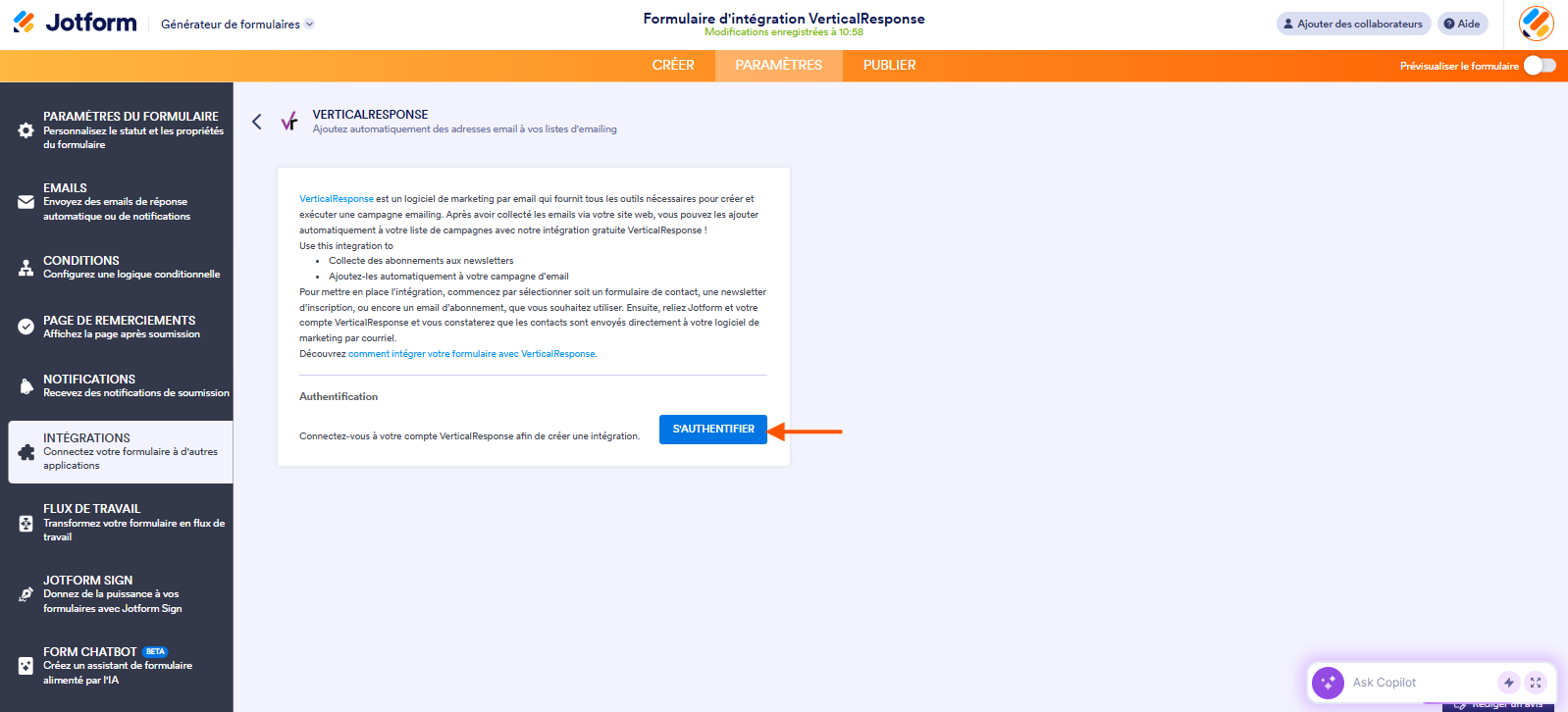Switch to the CRÉER tab

point(673,66)
